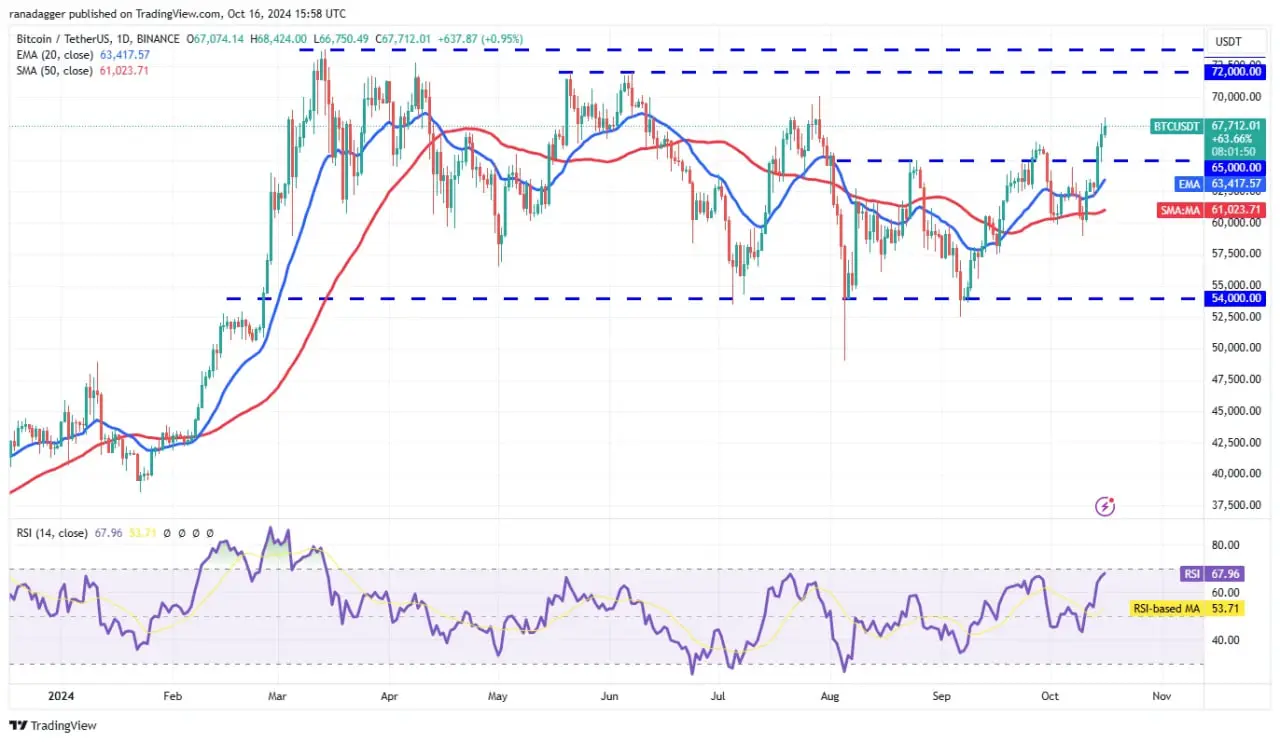Click the purple RSI axis label
This screenshot has width=1280, height=742.
tap(1192, 574)
